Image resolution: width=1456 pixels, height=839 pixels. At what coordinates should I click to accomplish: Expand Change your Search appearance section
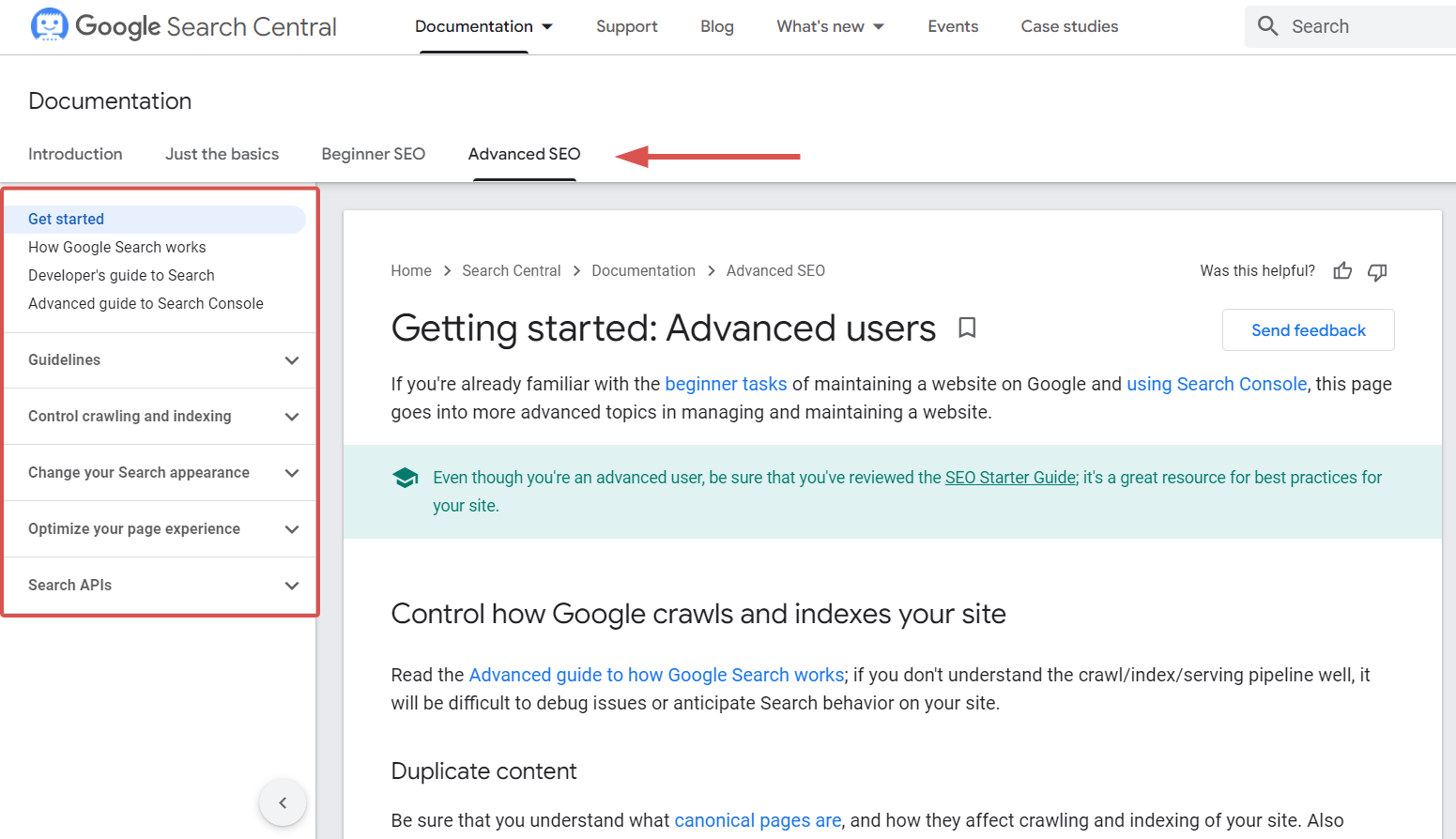(161, 473)
